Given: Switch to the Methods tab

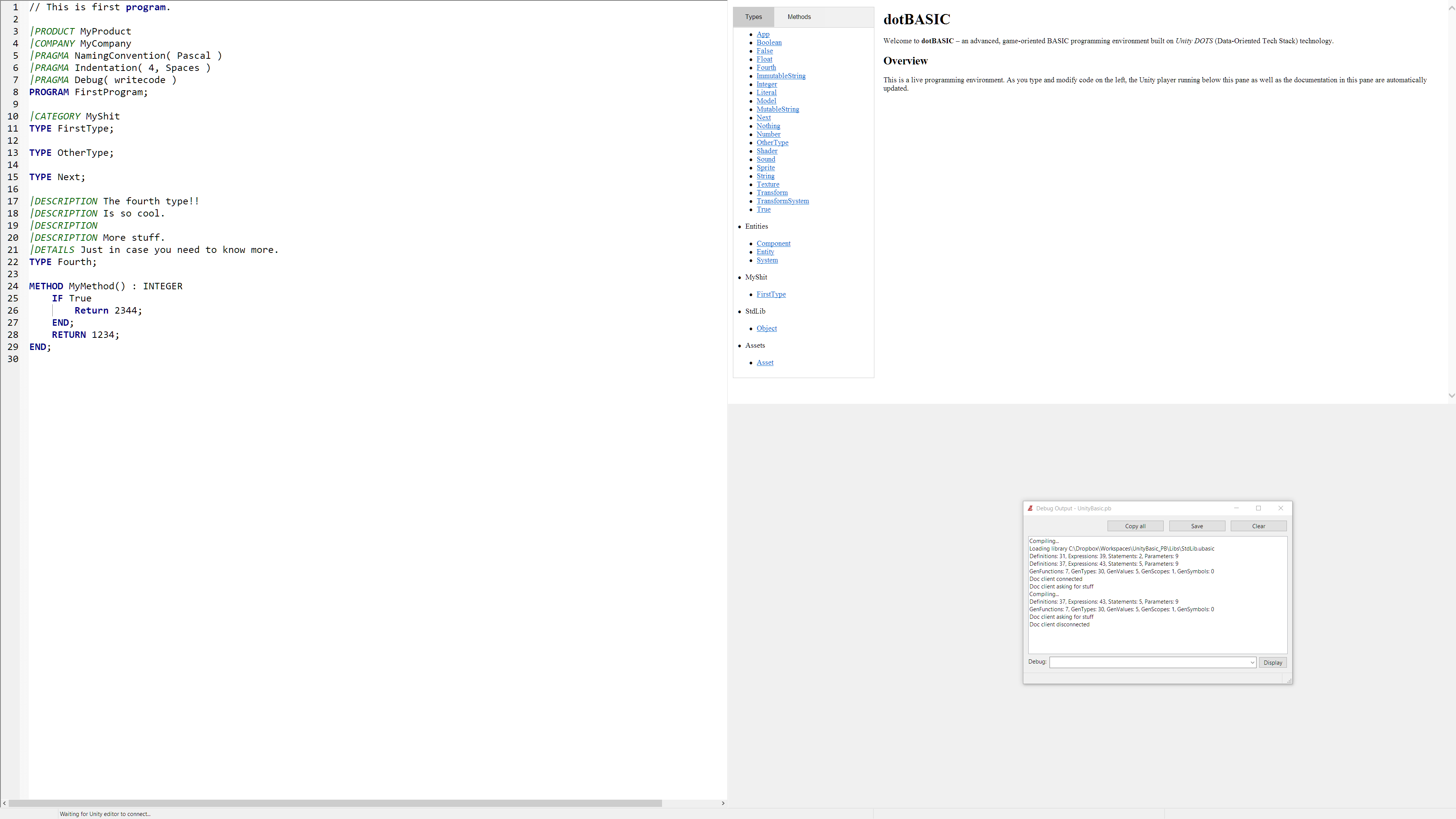Looking at the screenshot, I should point(799,17).
